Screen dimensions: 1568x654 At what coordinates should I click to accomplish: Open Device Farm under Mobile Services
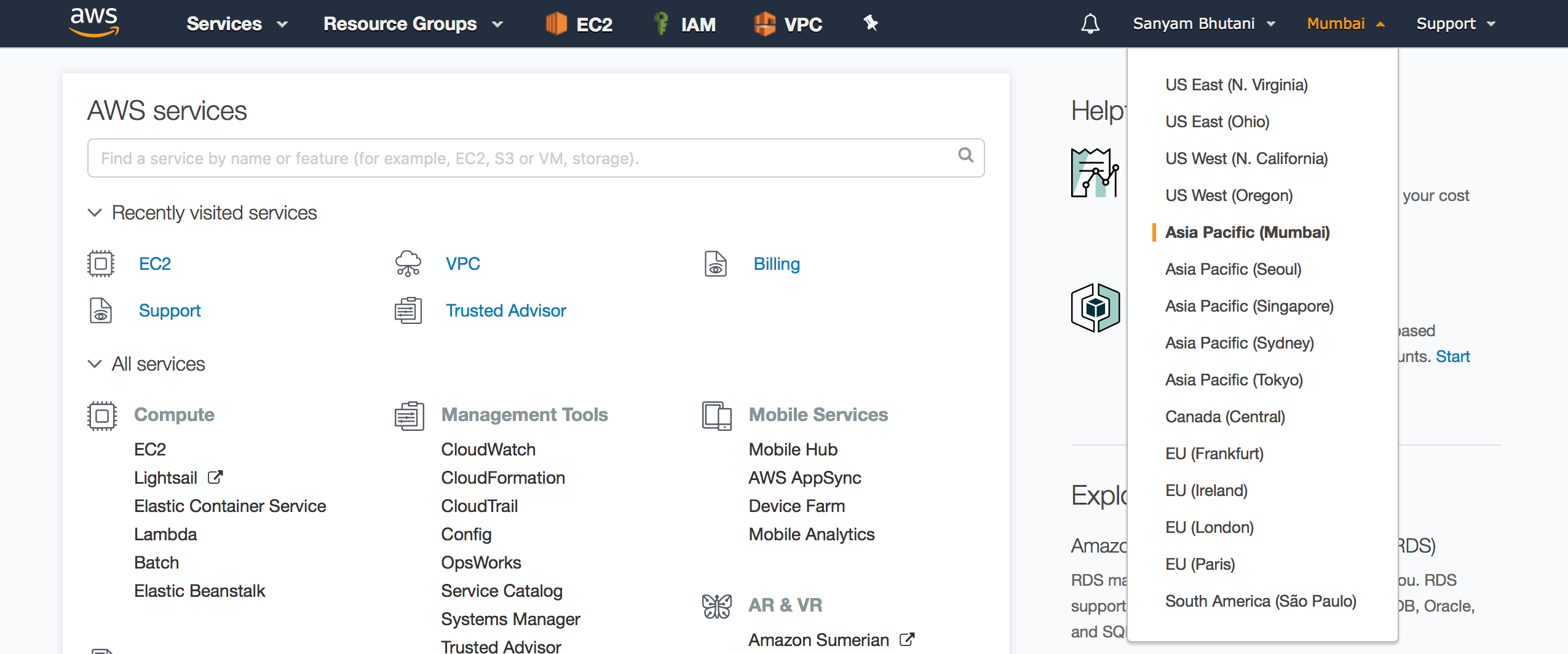(x=797, y=506)
